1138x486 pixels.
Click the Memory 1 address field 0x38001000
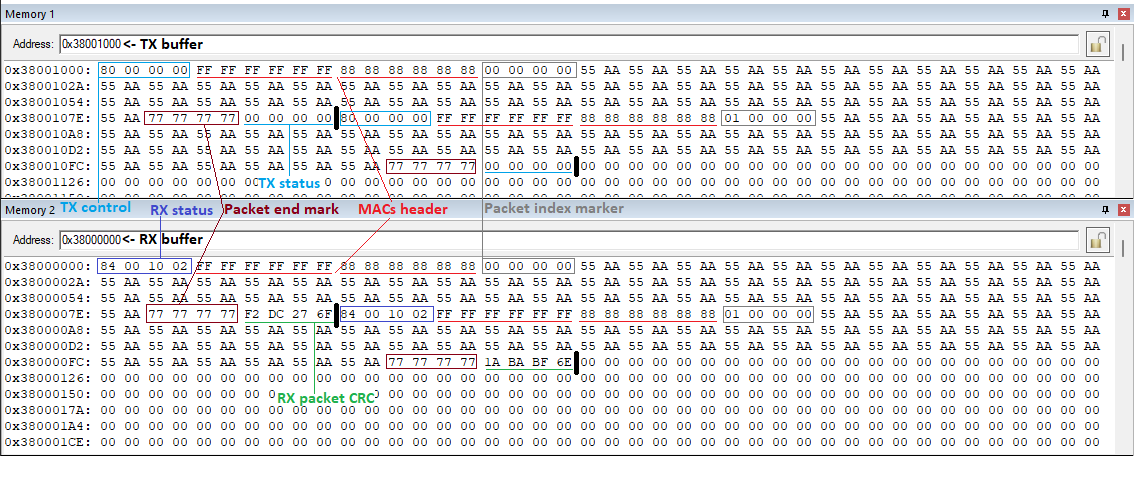click(91, 44)
